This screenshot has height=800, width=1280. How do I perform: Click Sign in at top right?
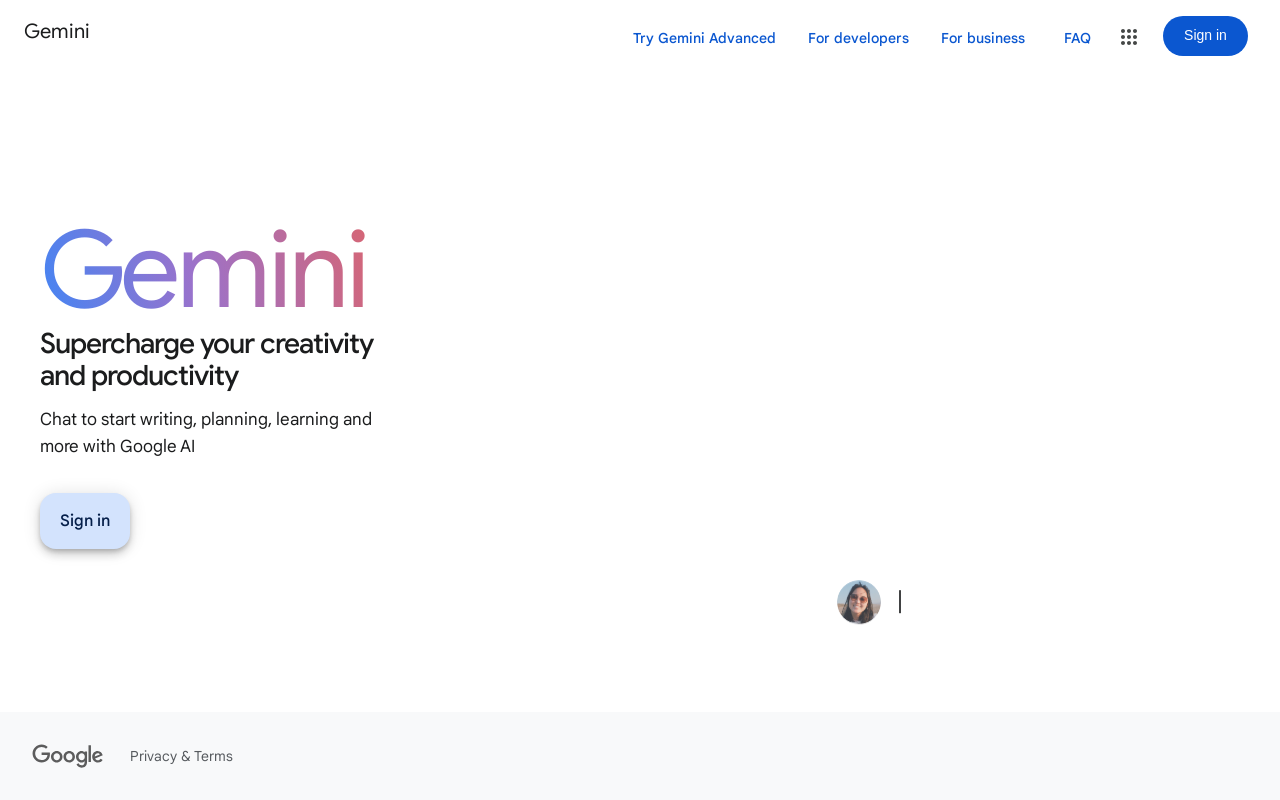click(1205, 36)
